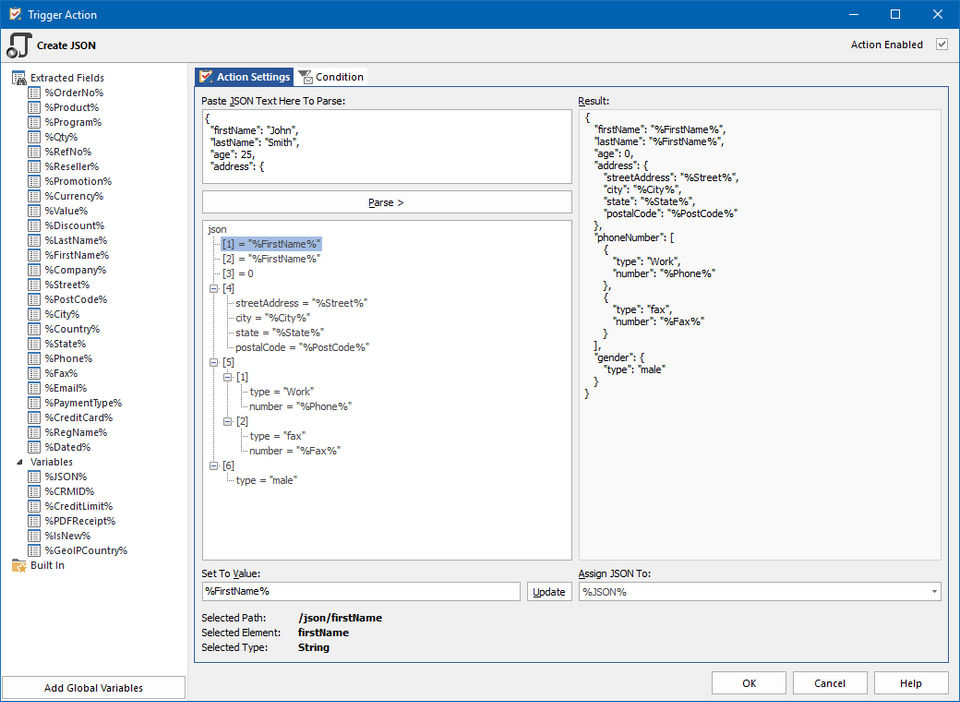
Task: Click the %GeoIPCountry% variable icon
Action: point(34,551)
